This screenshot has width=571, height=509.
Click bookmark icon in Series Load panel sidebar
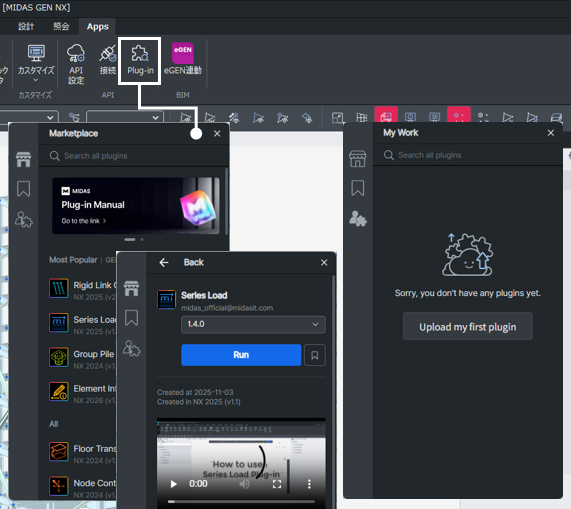[131, 317]
